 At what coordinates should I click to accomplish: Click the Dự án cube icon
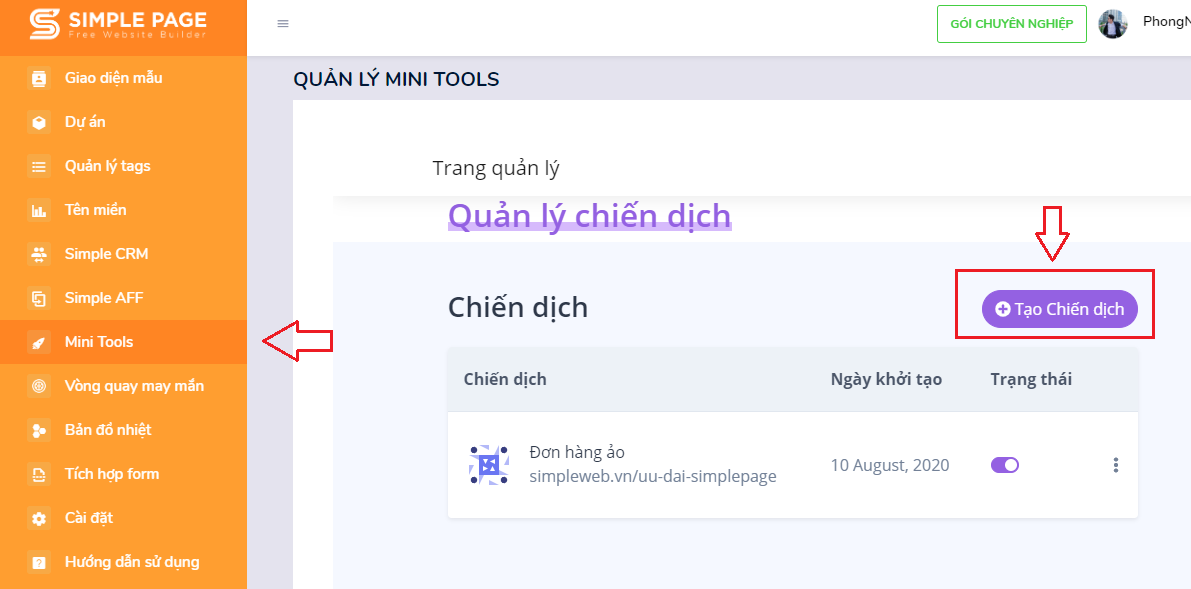[x=39, y=122]
